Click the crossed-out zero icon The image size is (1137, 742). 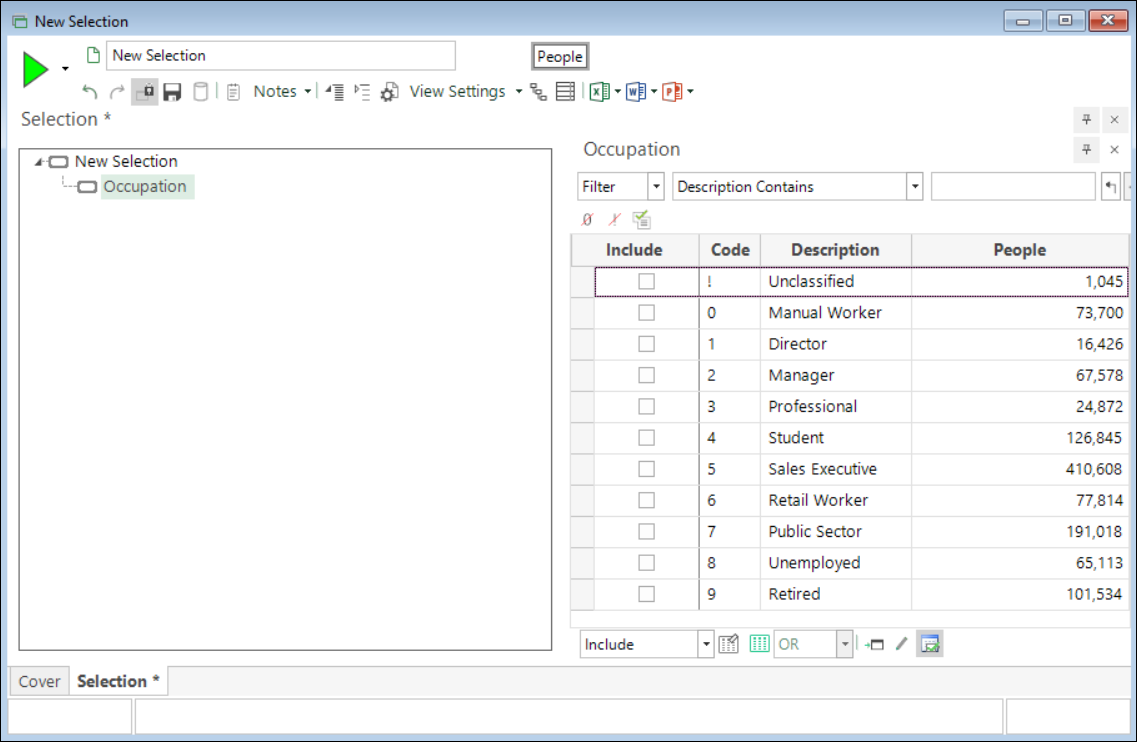pyautogui.click(x=587, y=219)
